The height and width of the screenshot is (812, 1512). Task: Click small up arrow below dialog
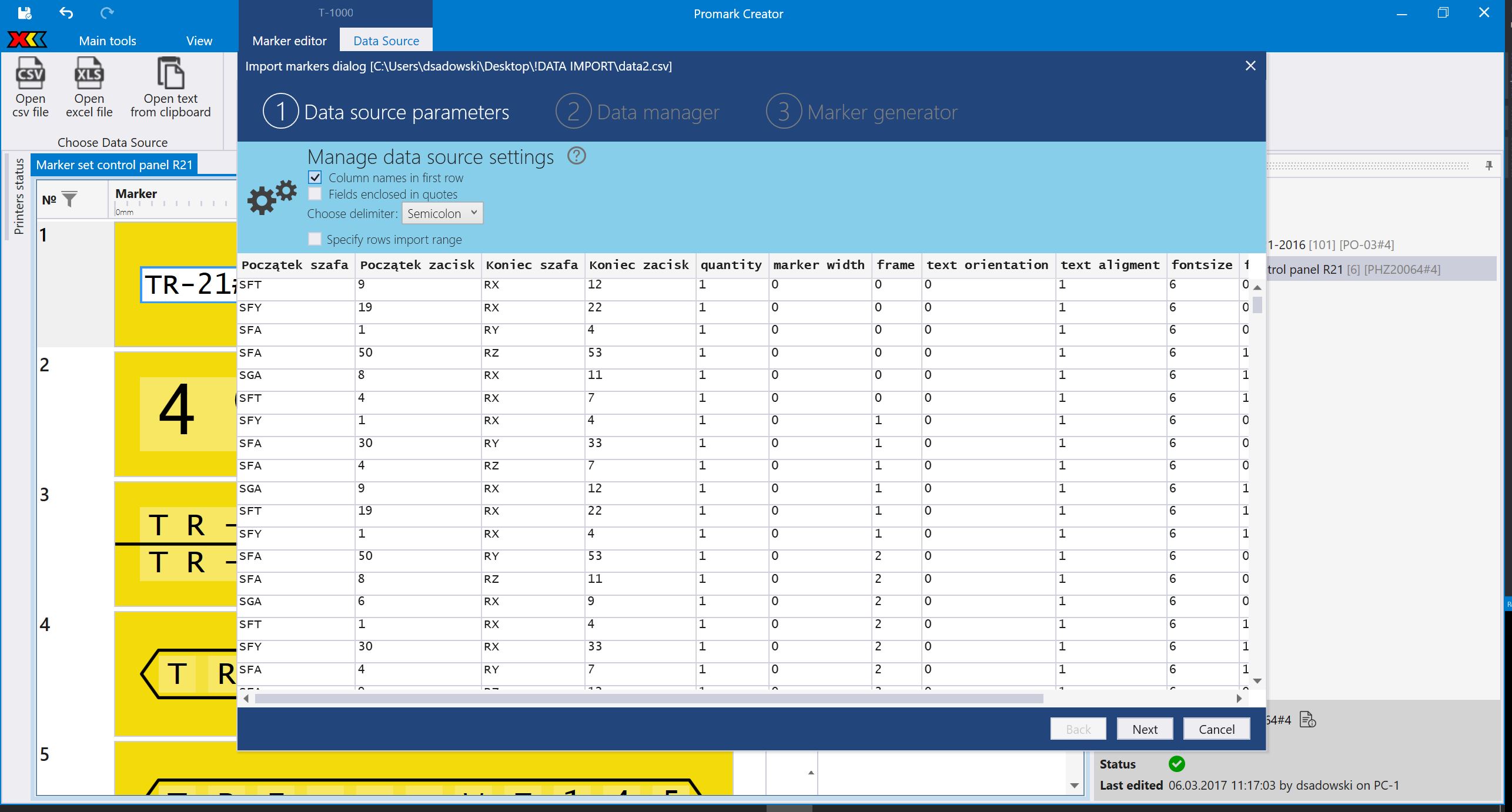811,773
